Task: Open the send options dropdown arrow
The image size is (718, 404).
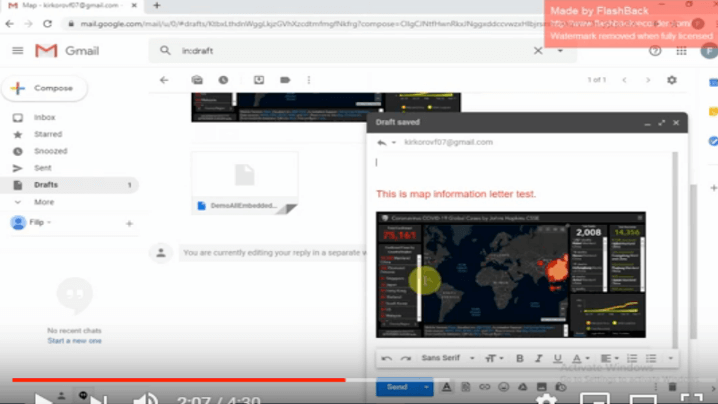Action: 426,388
